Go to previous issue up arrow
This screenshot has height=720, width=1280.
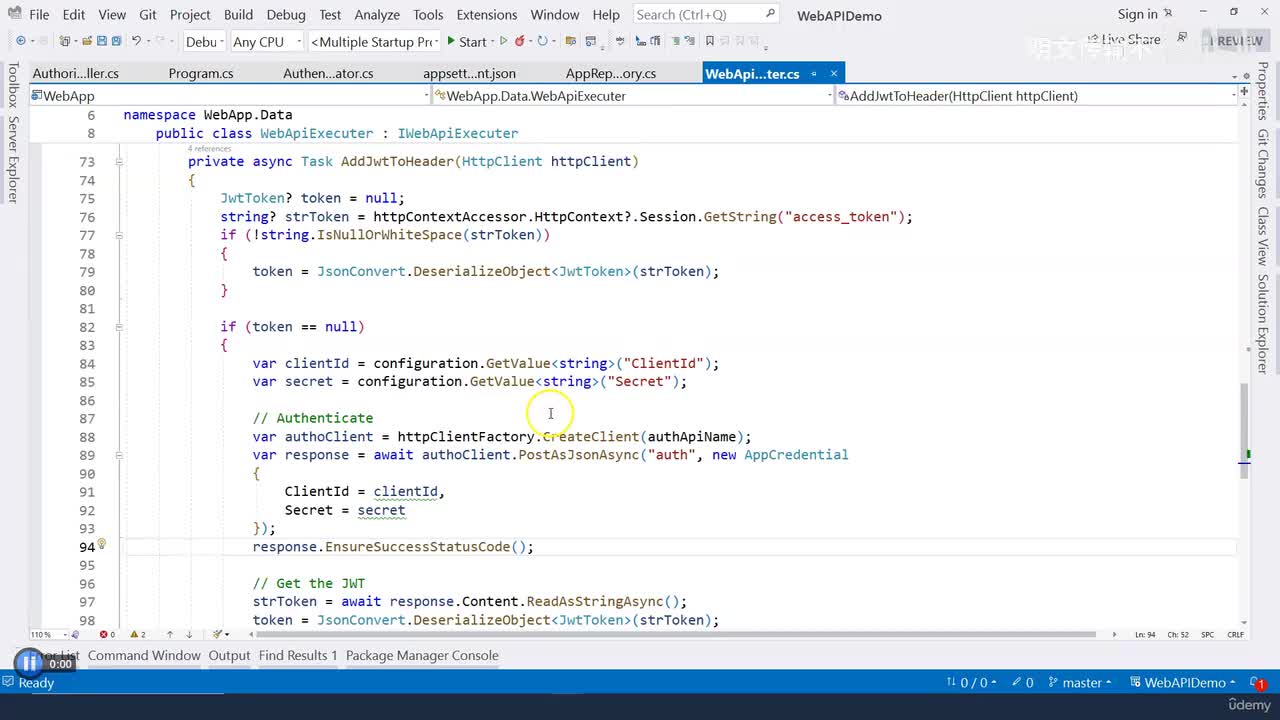coord(170,634)
